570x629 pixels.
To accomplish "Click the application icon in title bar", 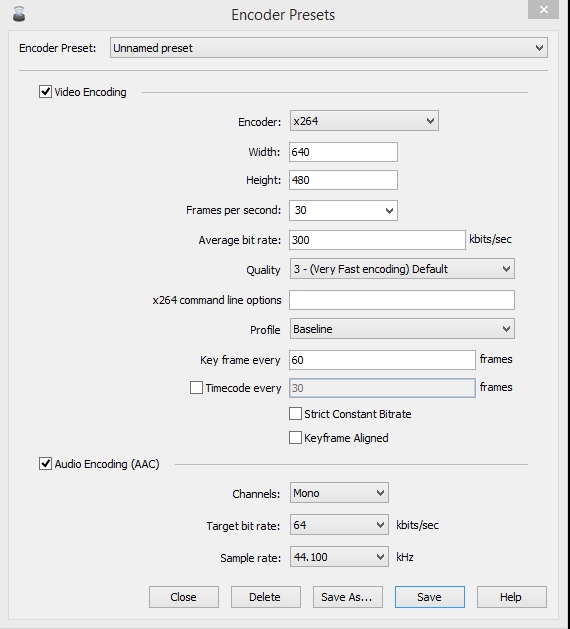I will click(x=19, y=14).
